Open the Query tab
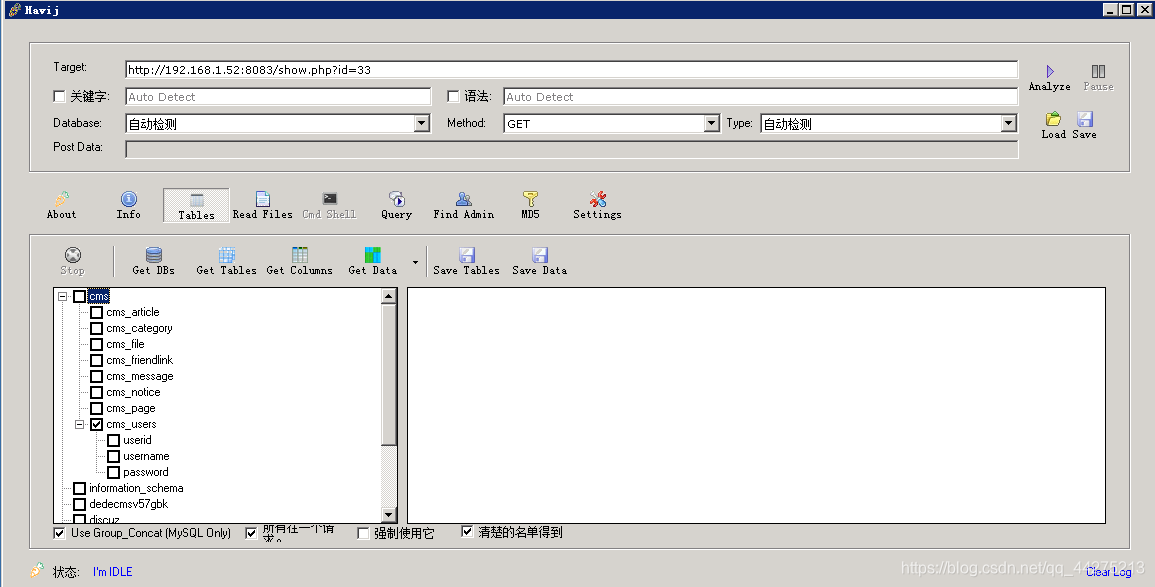This screenshot has height=587, width=1155. tap(396, 205)
